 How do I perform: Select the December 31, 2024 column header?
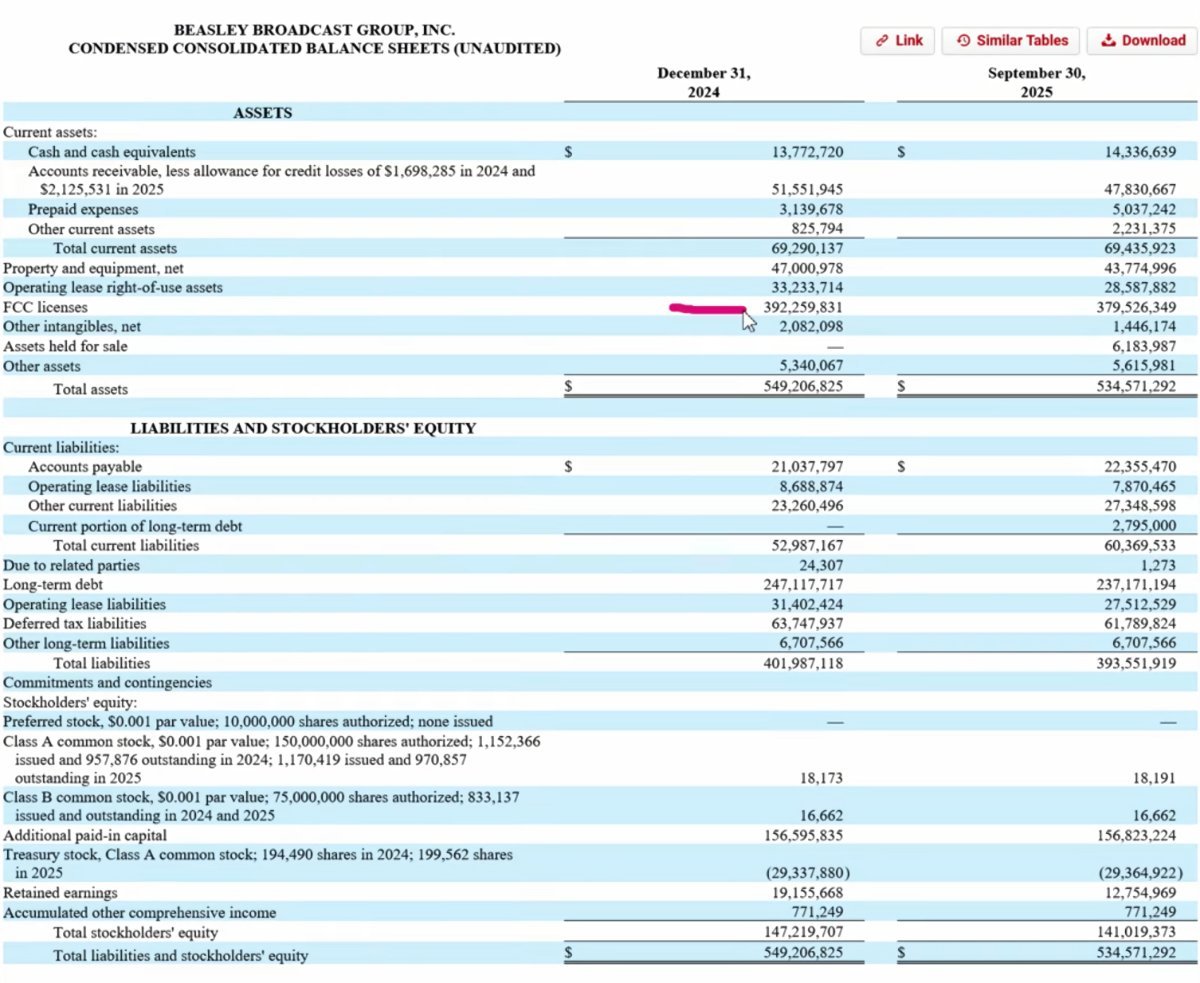pos(703,82)
